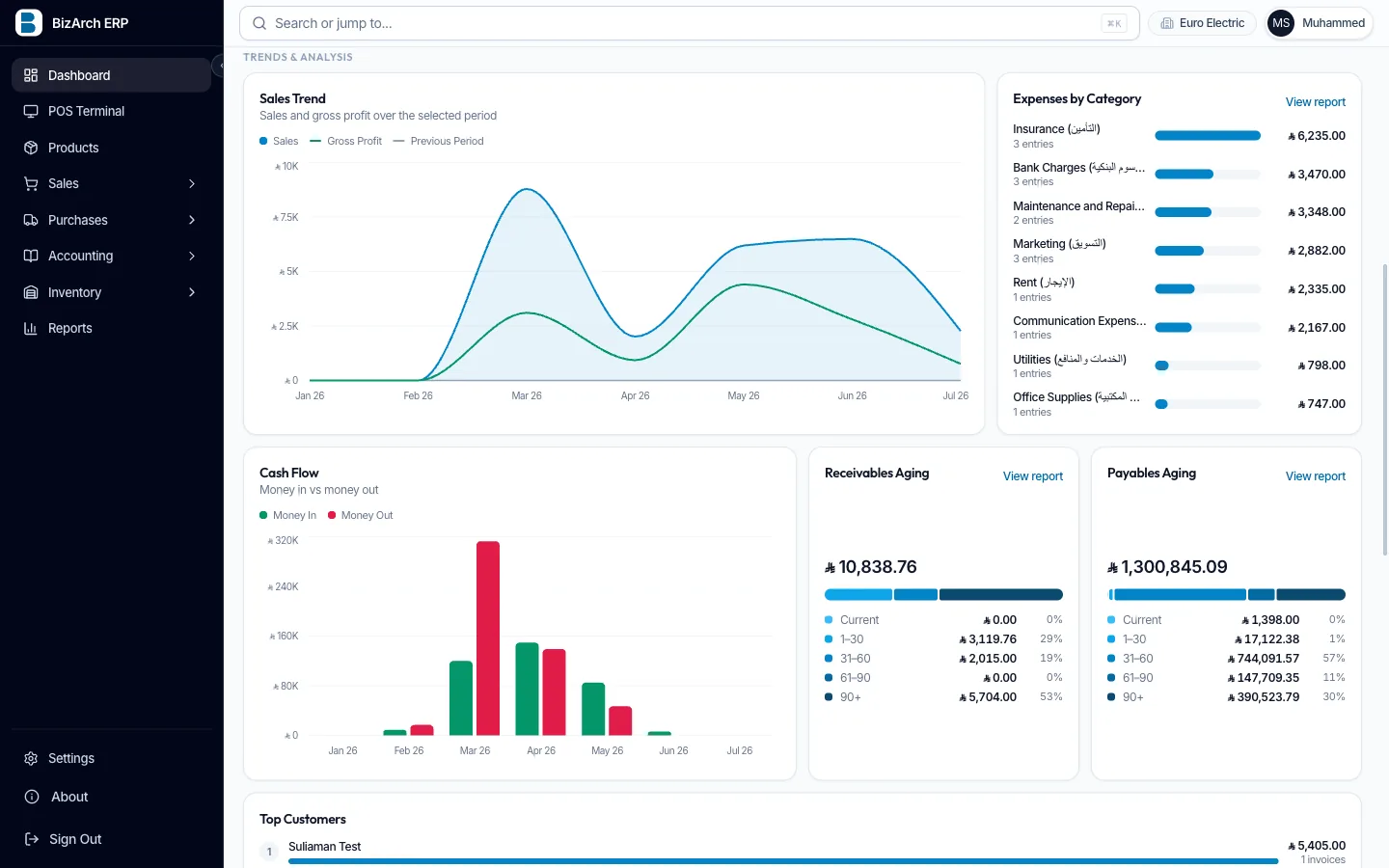Screen dimensions: 1389x868
Task: Focus the Search or jump to field
Action: 689,23
